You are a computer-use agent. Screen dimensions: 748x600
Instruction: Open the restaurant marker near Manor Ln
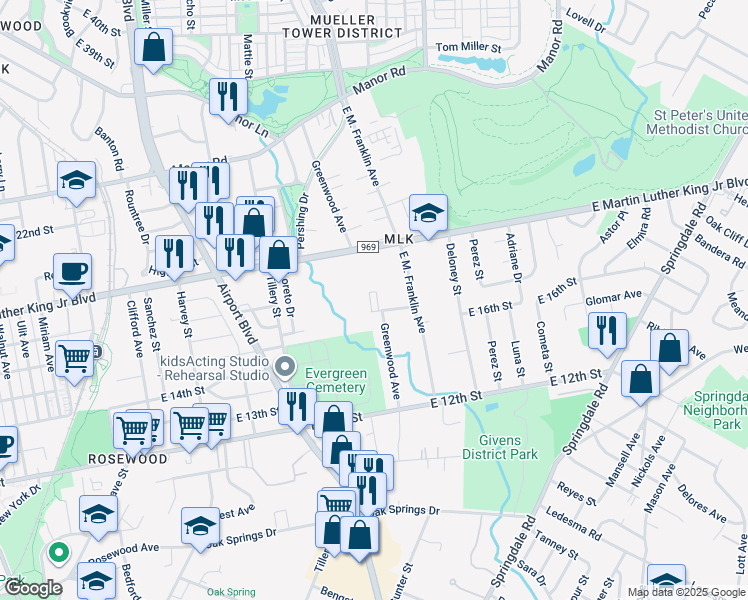pos(229,100)
